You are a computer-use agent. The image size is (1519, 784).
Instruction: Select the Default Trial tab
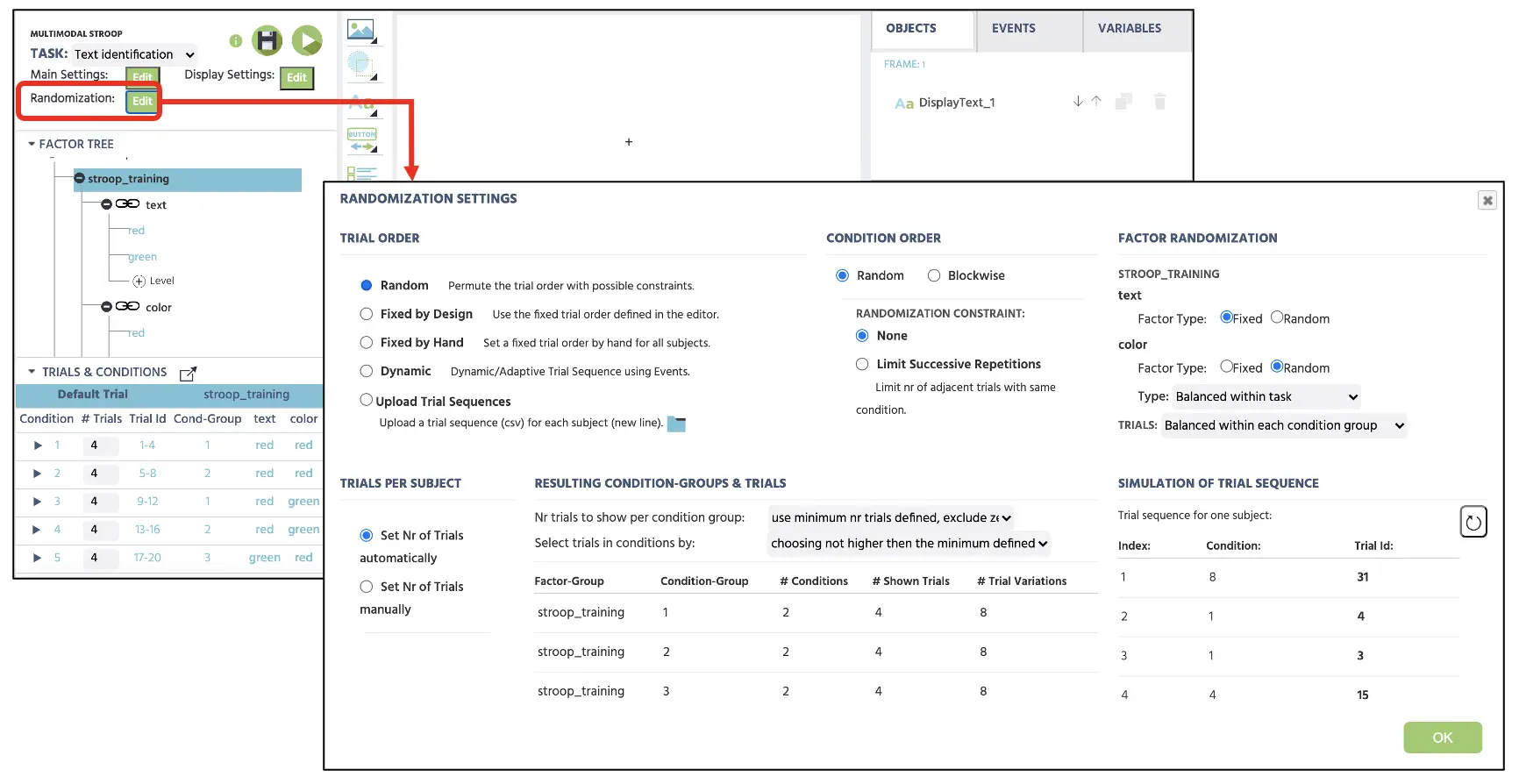click(93, 395)
